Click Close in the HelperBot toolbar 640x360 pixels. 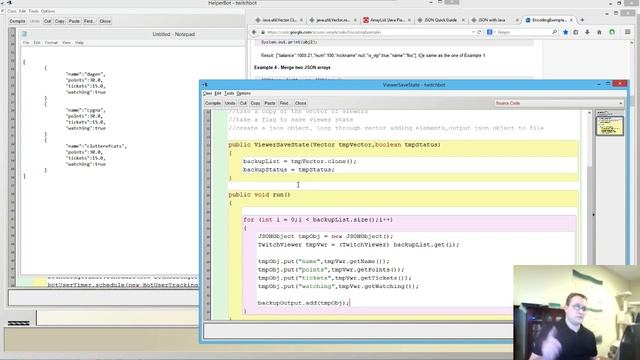pyautogui.click(x=105, y=21)
